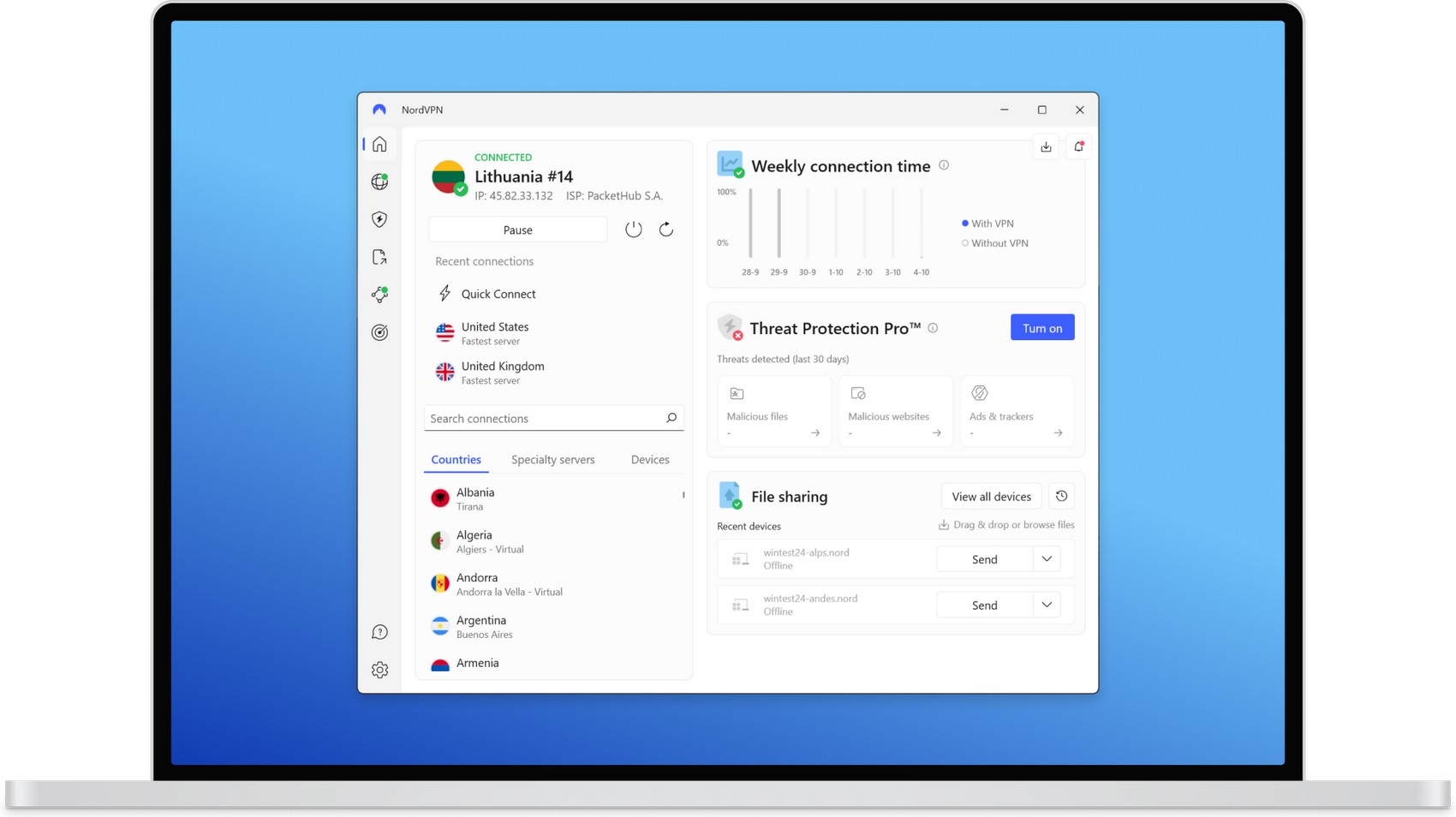The height and width of the screenshot is (817, 1456).
Task: Open the file sharing icon in sidebar
Action: 379,257
